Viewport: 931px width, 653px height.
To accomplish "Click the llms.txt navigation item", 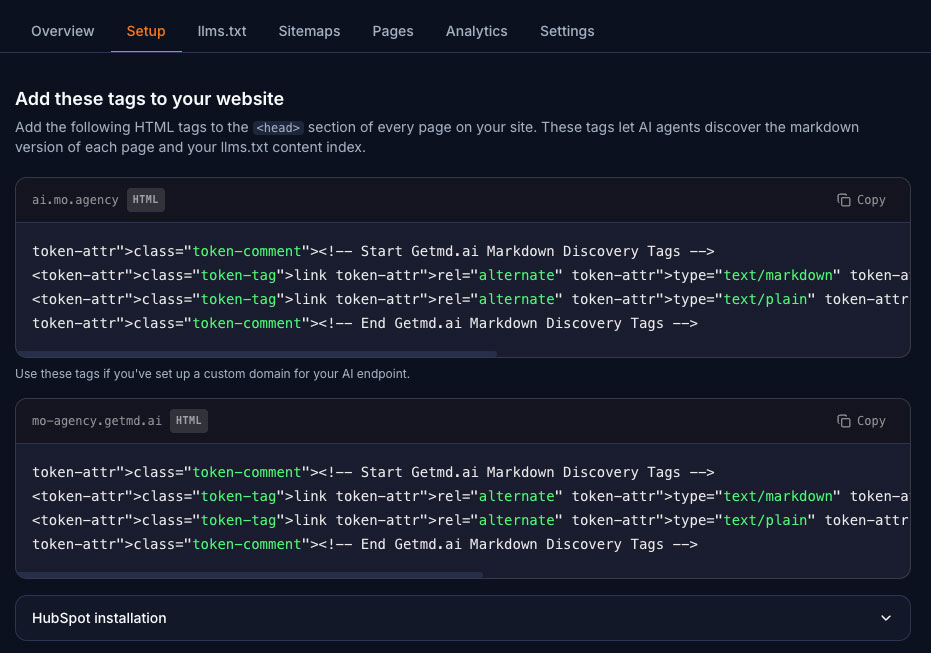I will (x=221, y=31).
